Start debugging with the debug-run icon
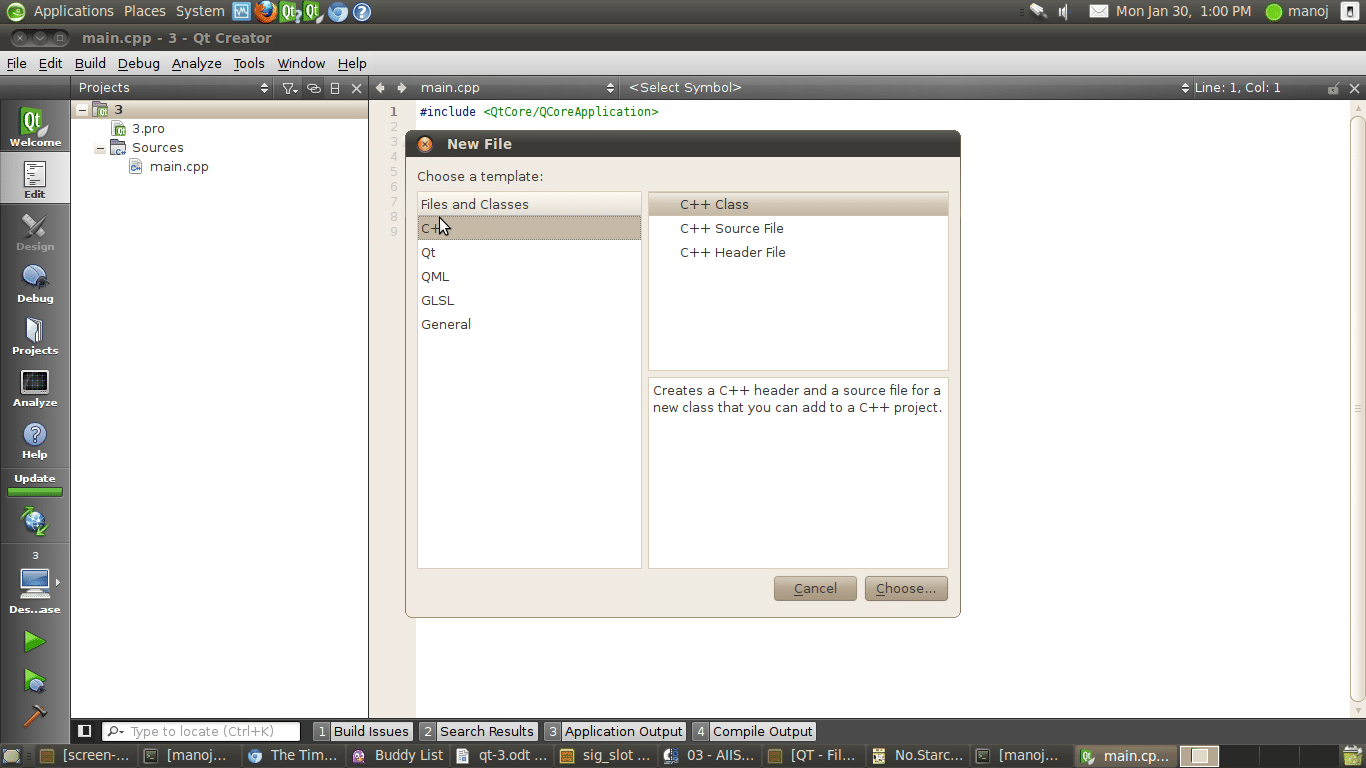The height and width of the screenshot is (768, 1366). tap(35, 680)
